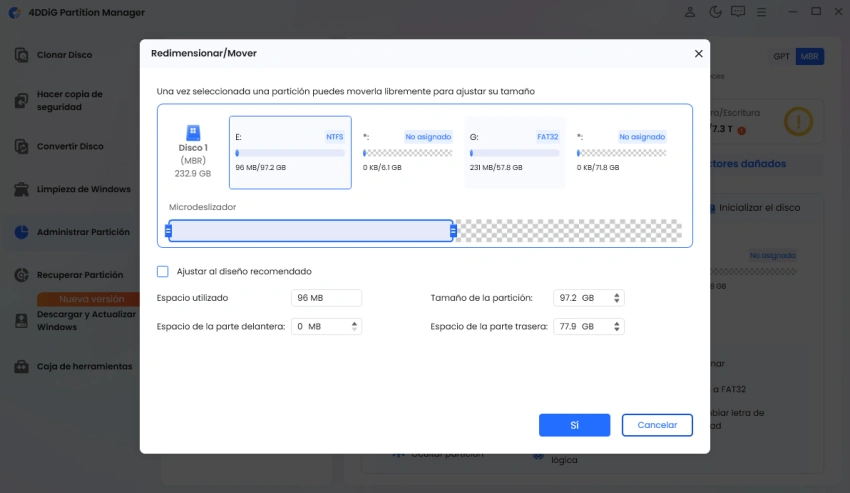The width and height of the screenshot is (850, 493).
Task: Click the Clonar Disco sidebar icon
Action: point(21,55)
